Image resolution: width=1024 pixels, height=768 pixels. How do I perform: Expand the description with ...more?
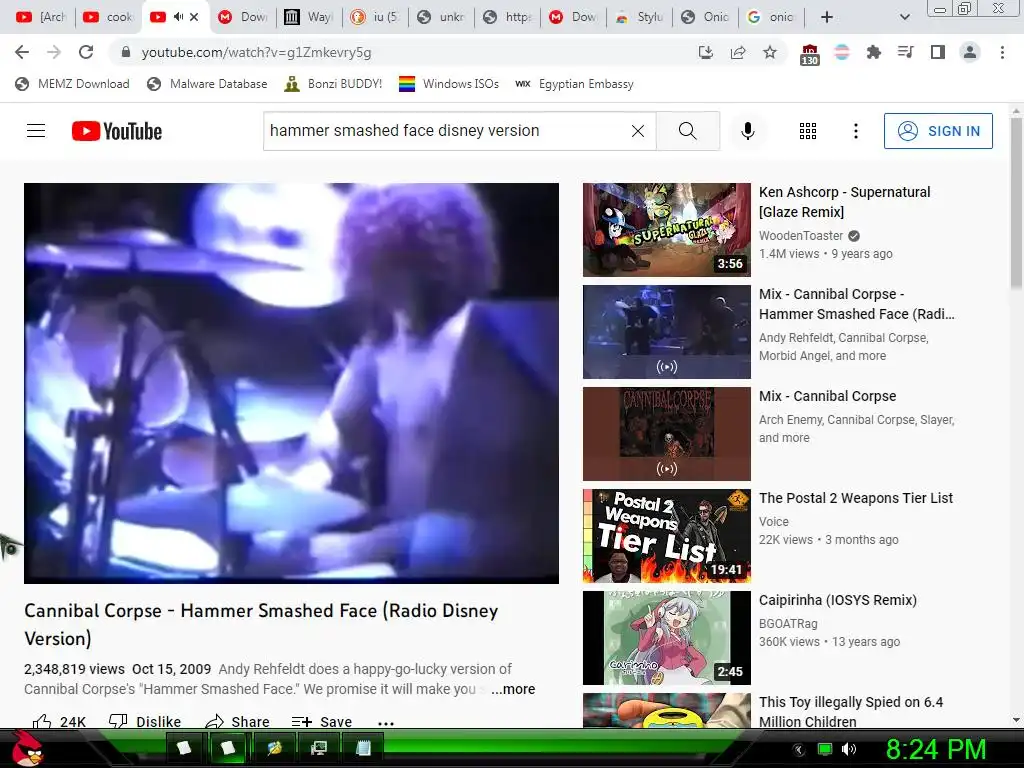(x=513, y=689)
